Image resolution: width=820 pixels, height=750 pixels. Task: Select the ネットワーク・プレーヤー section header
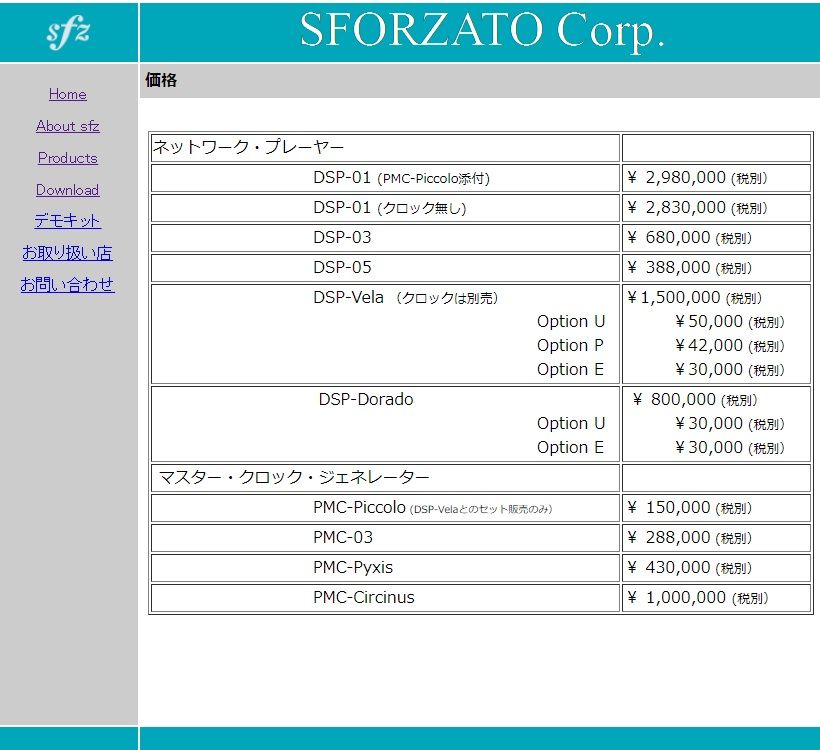[248, 147]
